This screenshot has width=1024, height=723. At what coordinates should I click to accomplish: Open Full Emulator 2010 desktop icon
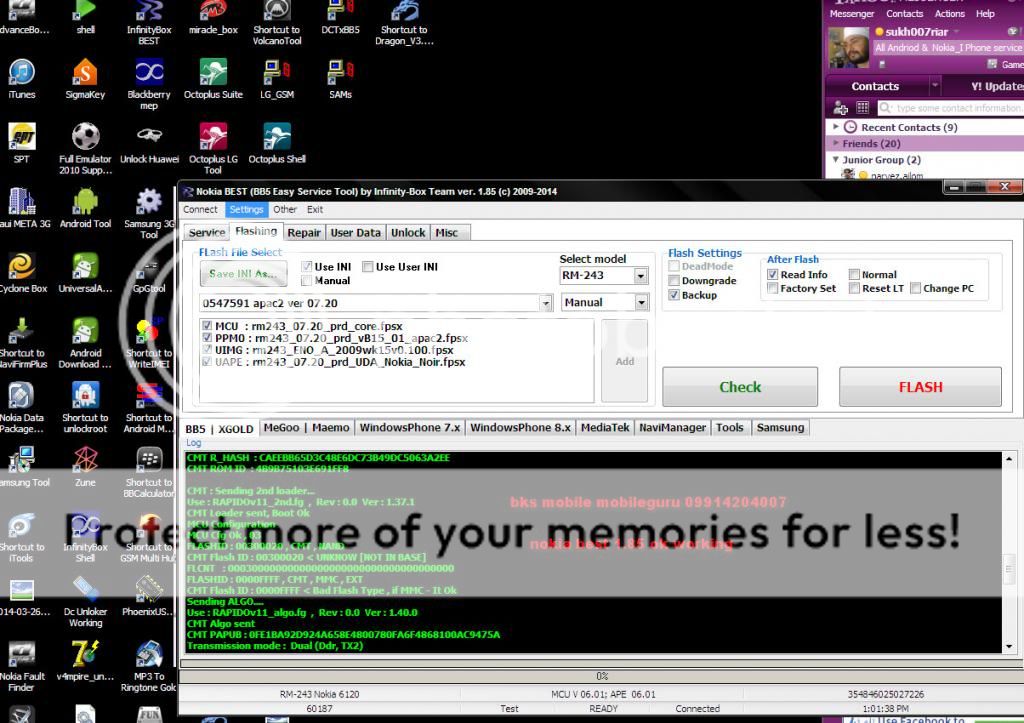click(x=85, y=148)
